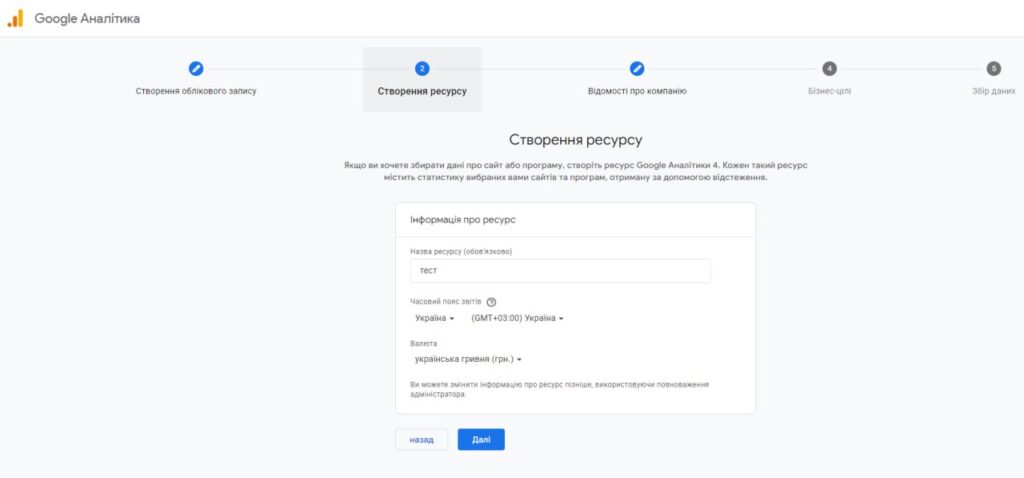Open the 'Збір даних' step label
This screenshot has width=1024, height=478.
coord(993,91)
